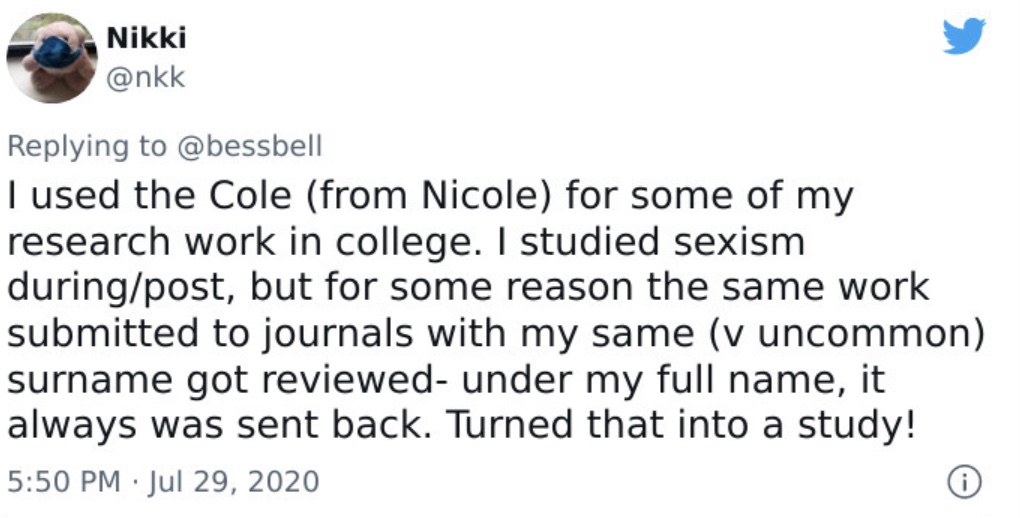The image size is (1020, 518).
Task: Open the 5:50 PM timestamp link
Action: tap(64, 482)
